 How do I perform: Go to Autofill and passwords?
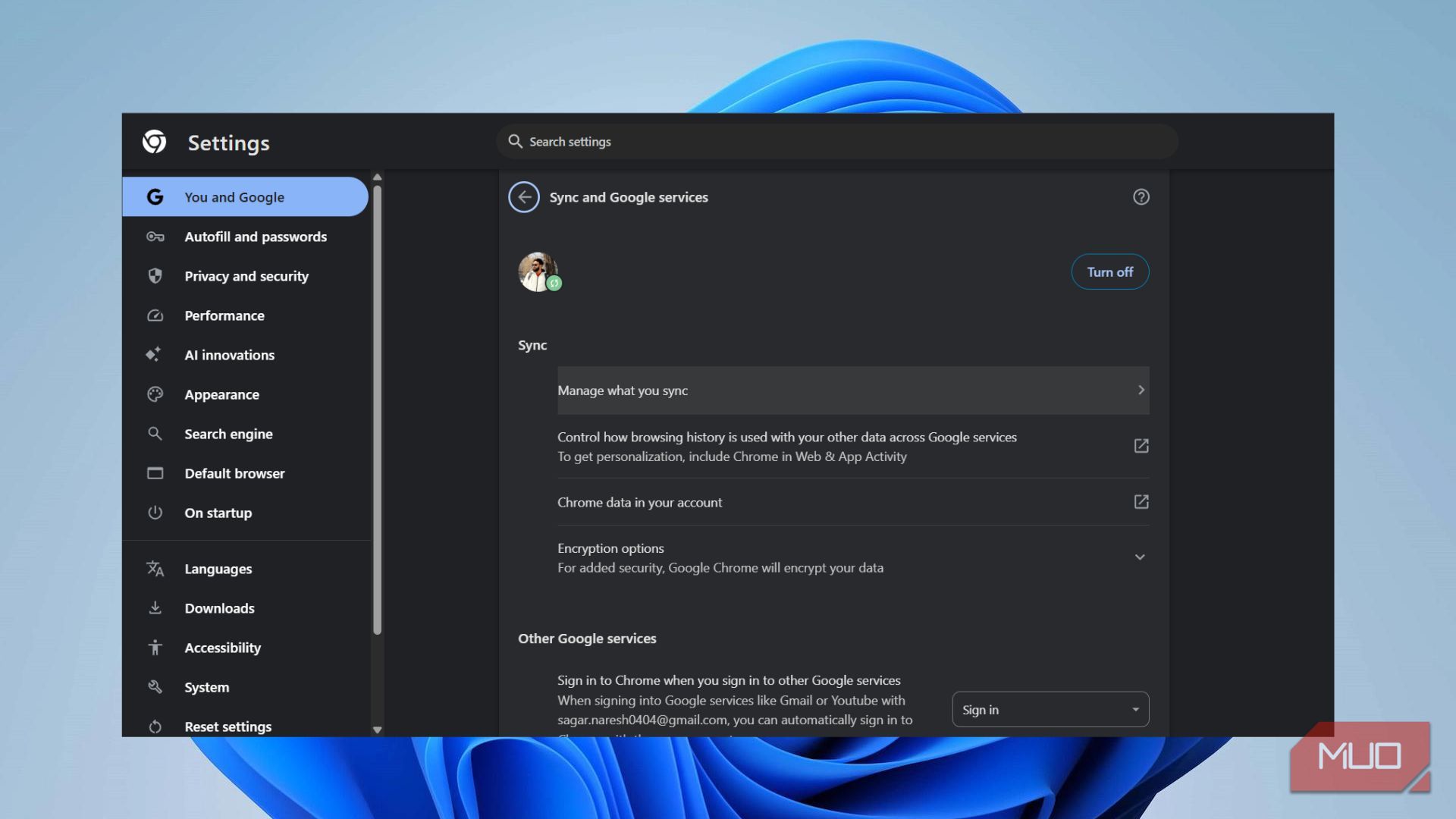click(245, 237)
